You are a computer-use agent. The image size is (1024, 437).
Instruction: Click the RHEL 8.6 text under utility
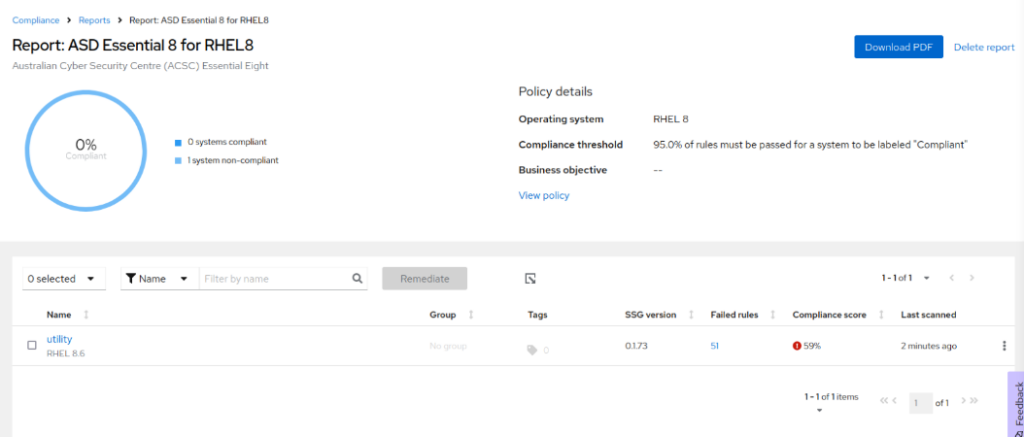[x=66, y=353]
